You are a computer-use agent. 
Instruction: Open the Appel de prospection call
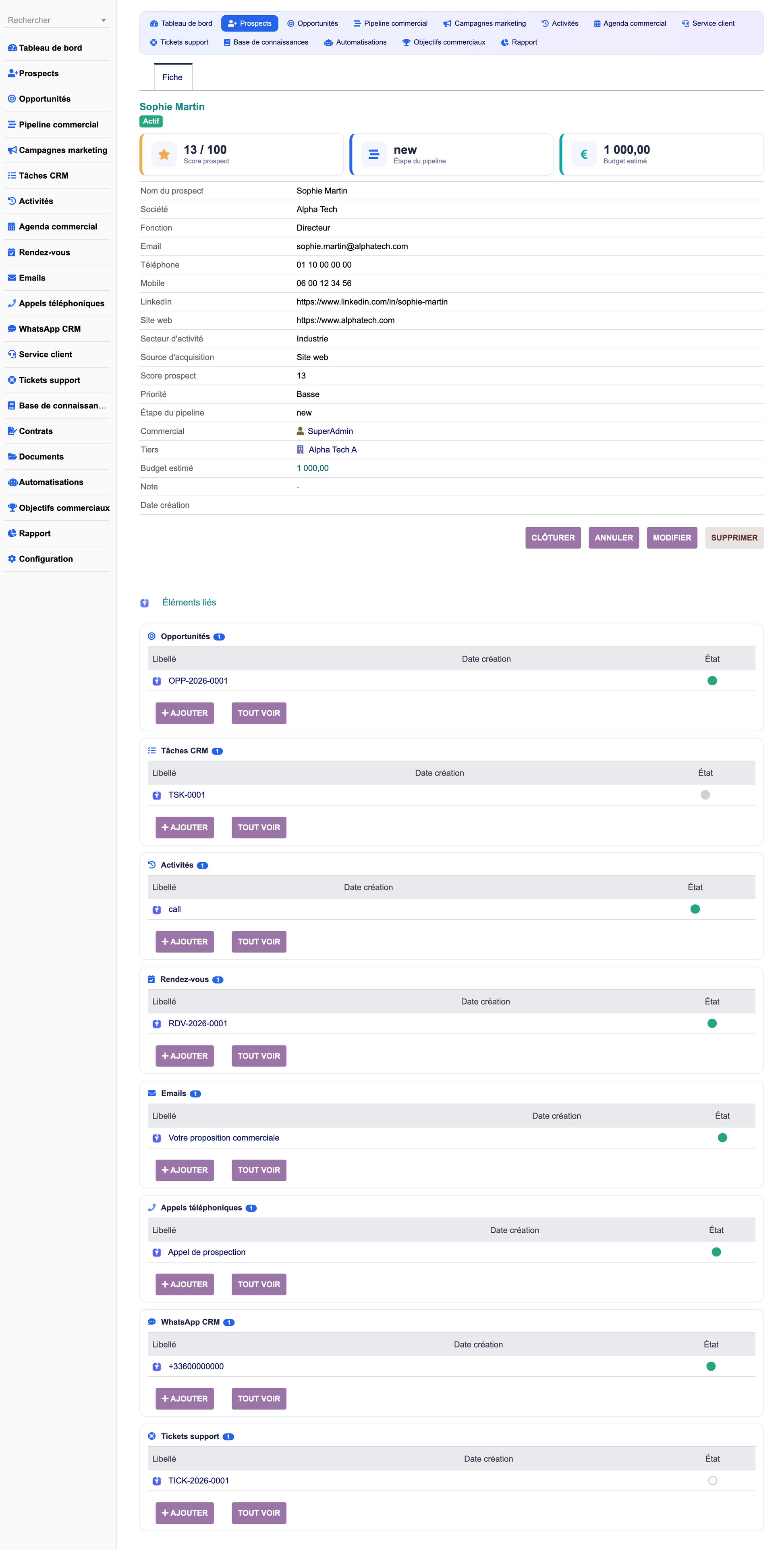[x=206, y=1252]
